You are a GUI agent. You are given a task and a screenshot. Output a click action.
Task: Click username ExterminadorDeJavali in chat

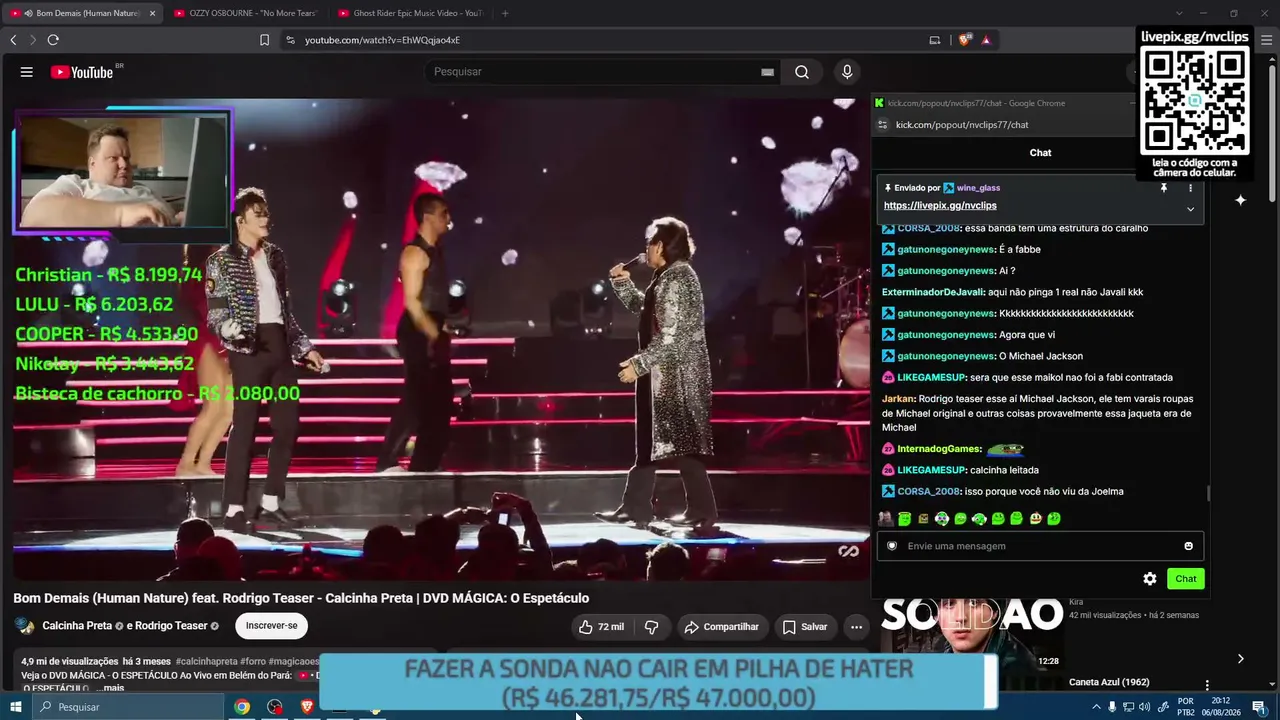tap(933, 292)
